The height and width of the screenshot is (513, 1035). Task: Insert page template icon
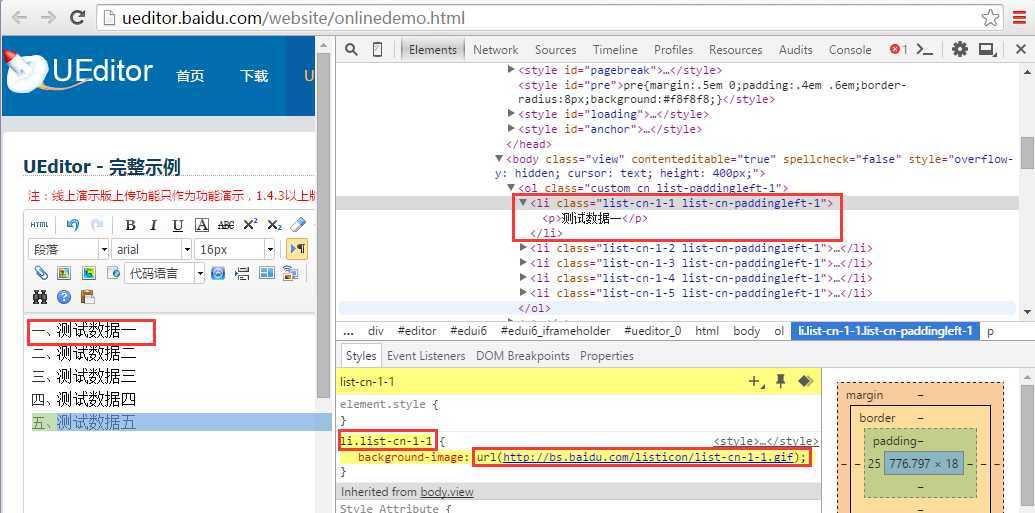[x=113, y=273]
